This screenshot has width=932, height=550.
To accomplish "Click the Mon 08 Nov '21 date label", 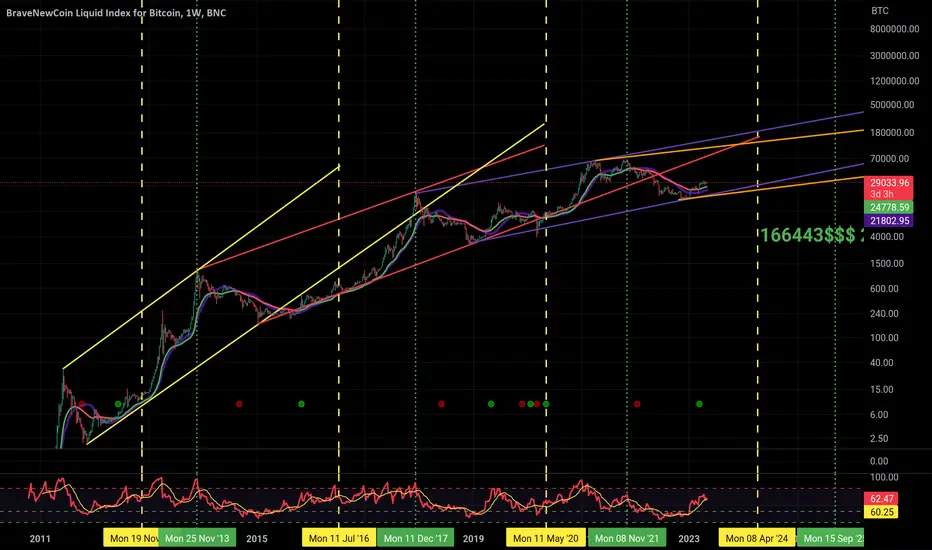I will pos(626,538).
